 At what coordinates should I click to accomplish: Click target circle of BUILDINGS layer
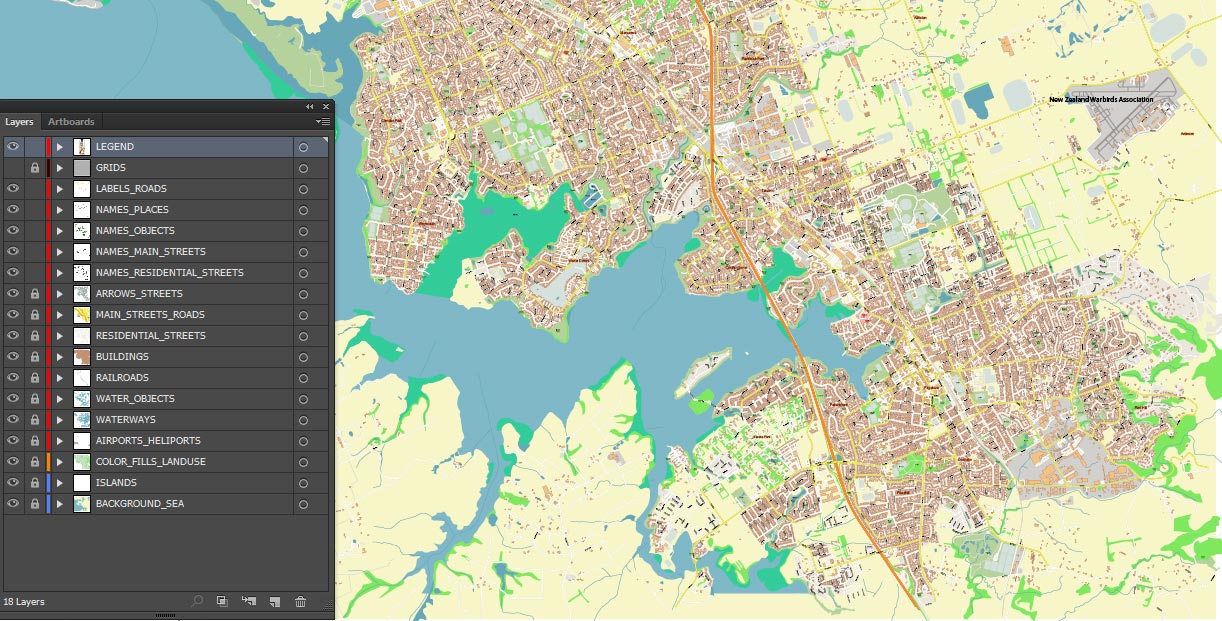303,357
